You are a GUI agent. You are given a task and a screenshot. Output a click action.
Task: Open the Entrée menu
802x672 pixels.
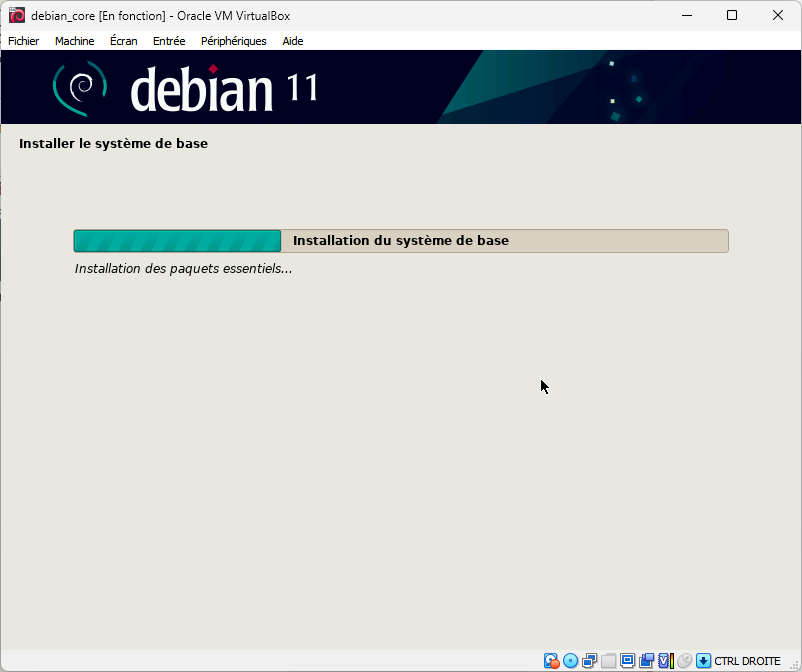[x=169, y=41]
